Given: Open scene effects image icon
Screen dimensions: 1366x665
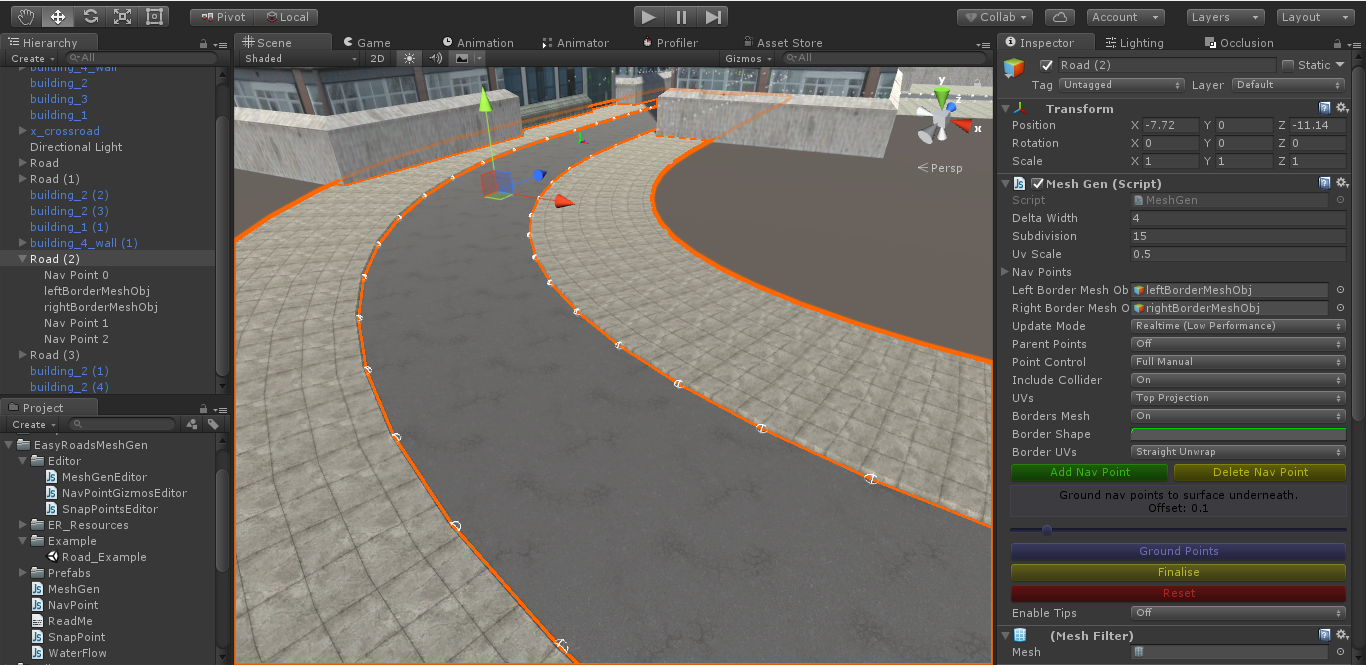Looking at the screenshot, I should 461,58.
